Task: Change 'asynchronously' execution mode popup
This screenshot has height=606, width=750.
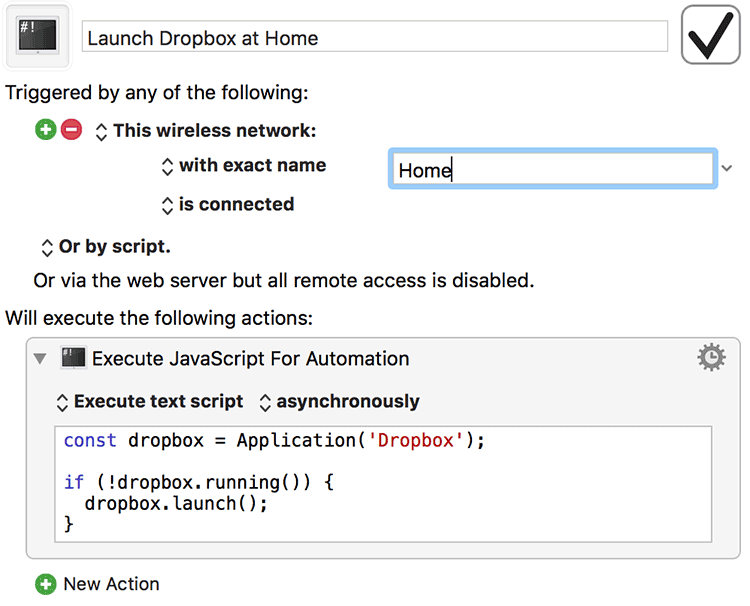Action: [339, 402]
